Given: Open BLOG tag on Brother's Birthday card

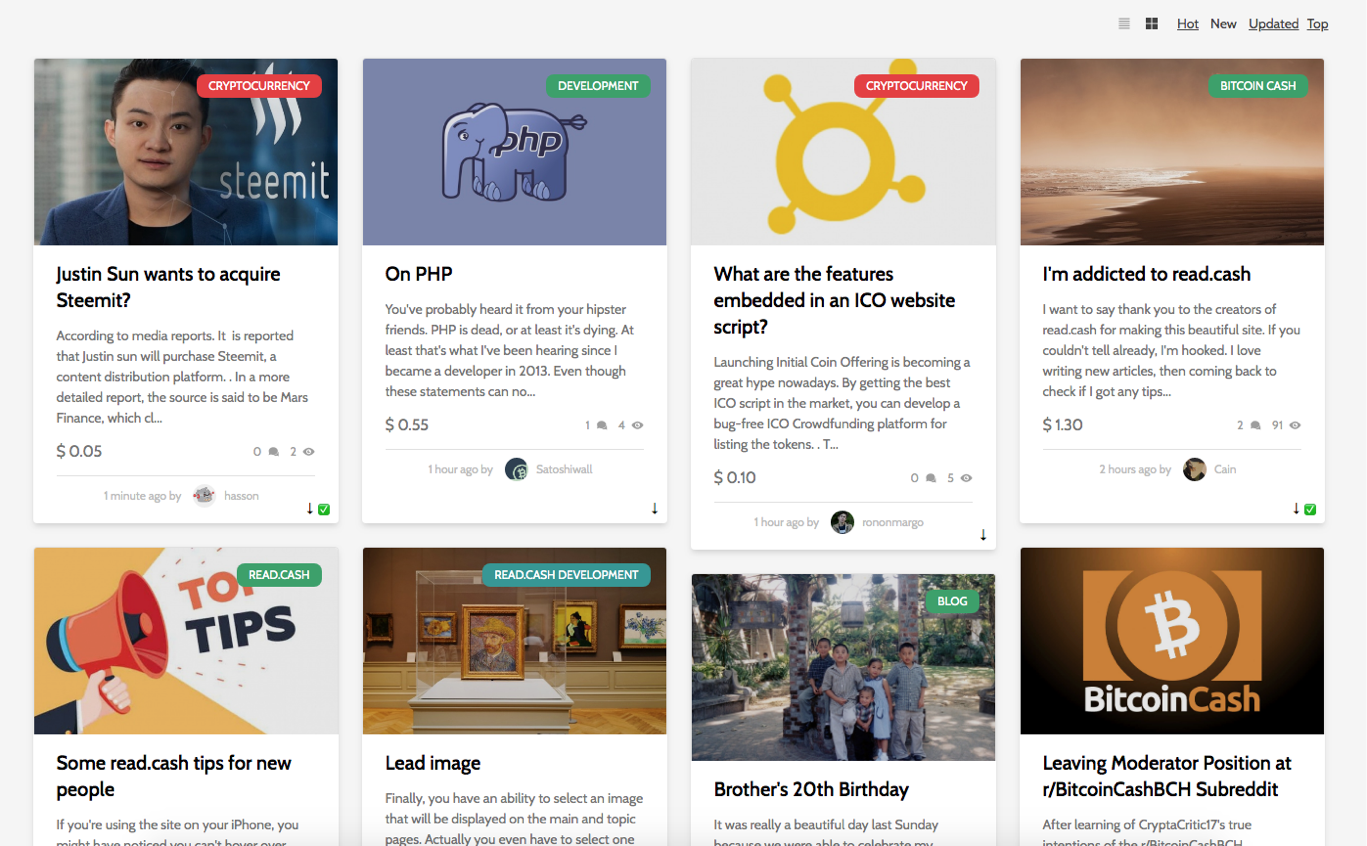Looking at the screenshot, I should pyautogui.click(x=952, y=601).
